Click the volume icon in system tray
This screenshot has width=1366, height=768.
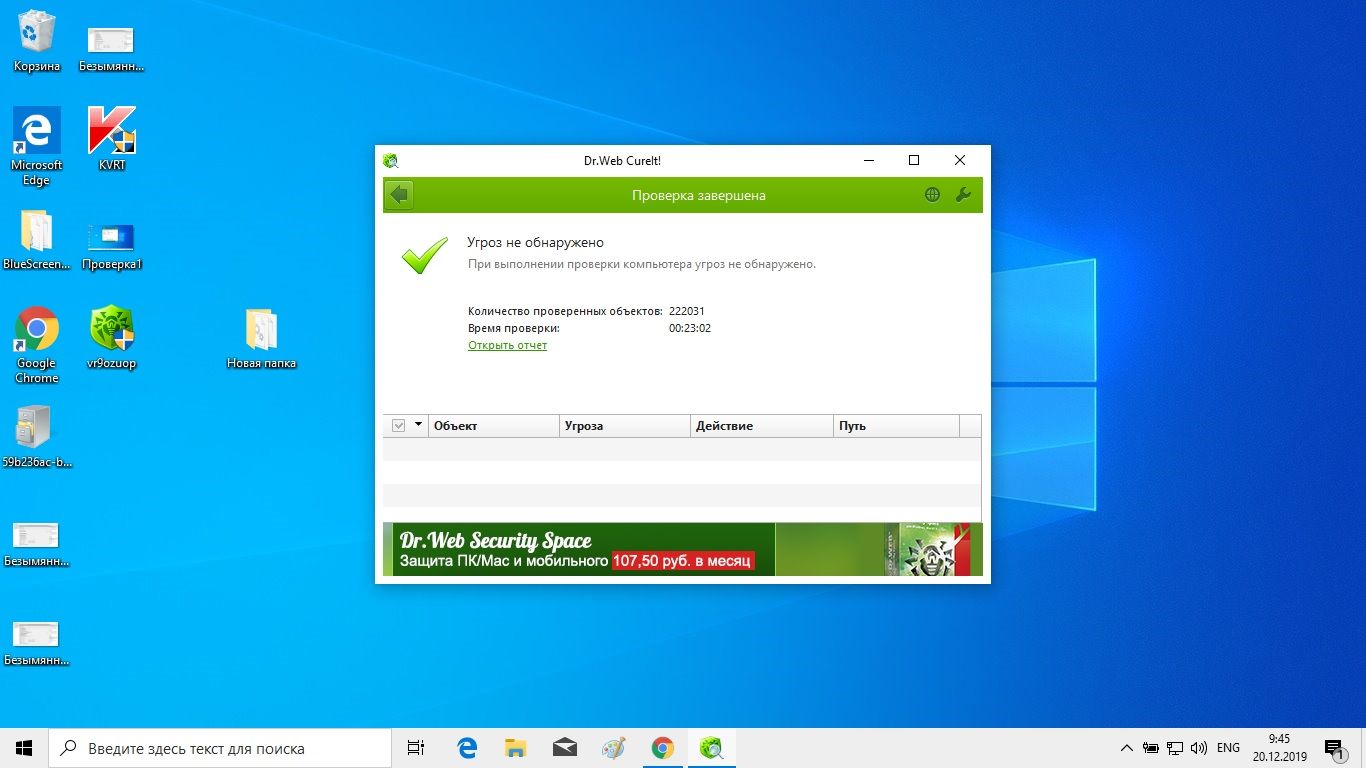(x=1199, y=748)
